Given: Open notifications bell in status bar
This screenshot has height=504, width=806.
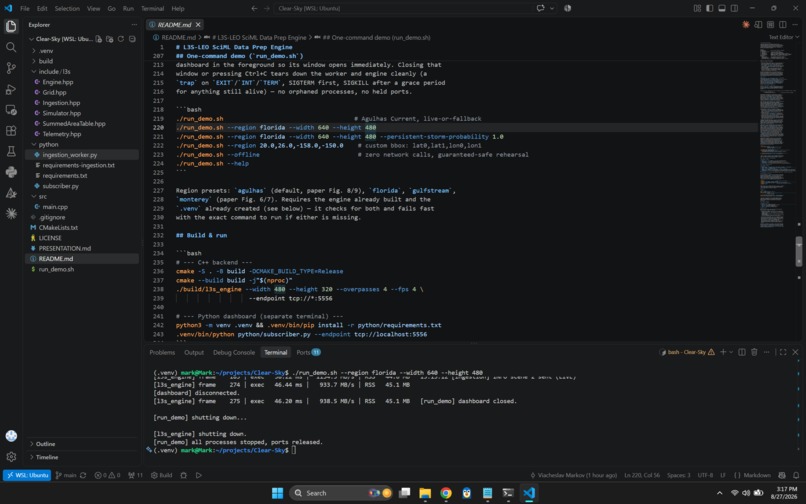Looking at the screenshot, I should 796,475.
